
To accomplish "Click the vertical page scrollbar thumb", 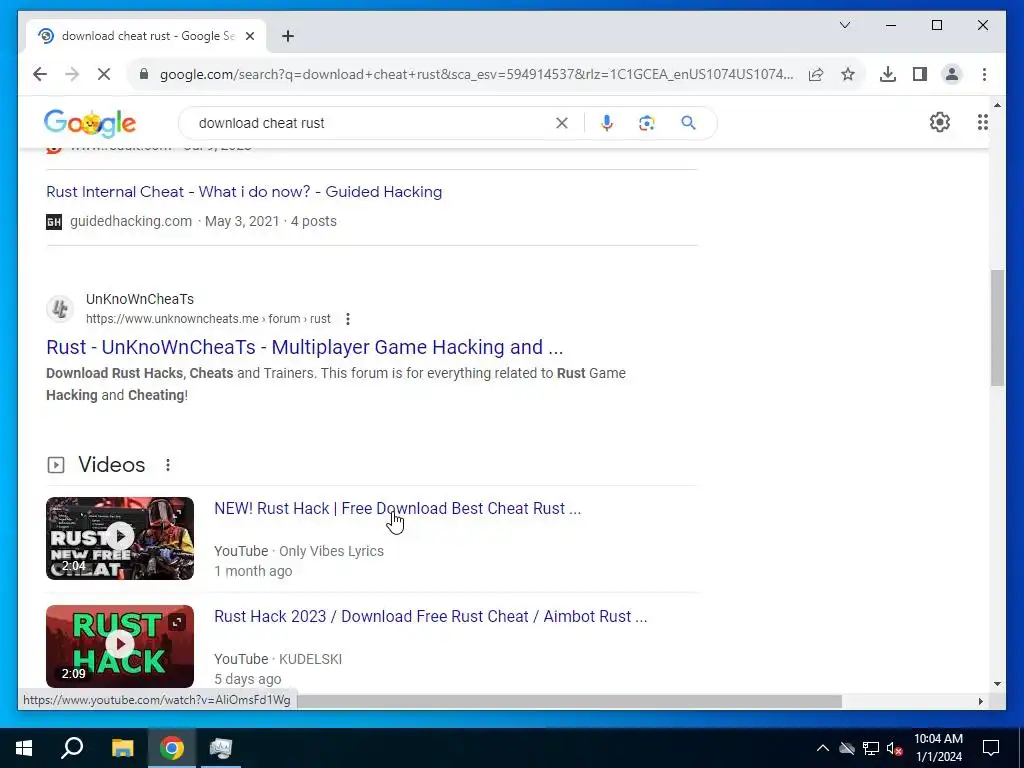I will tap(997, 328).
